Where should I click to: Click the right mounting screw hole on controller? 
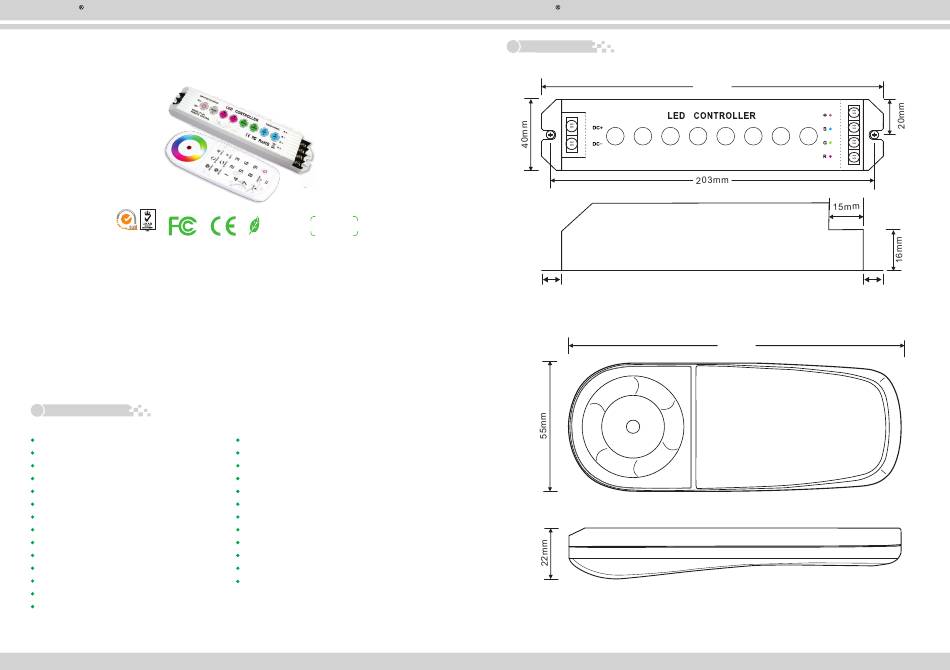pos(874,135)
